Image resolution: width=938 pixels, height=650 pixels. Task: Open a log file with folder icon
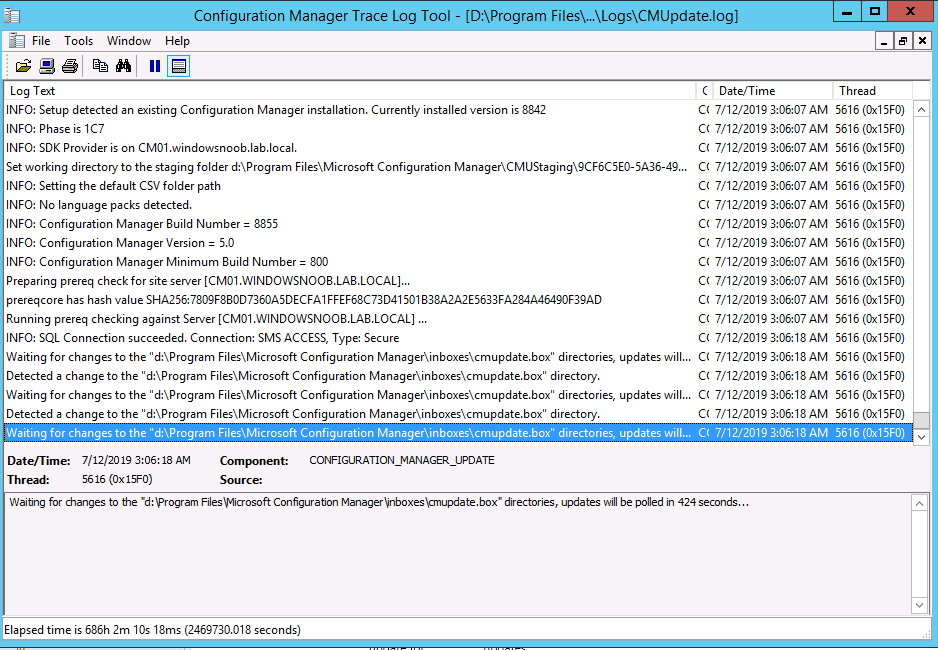tap(23, 66)
